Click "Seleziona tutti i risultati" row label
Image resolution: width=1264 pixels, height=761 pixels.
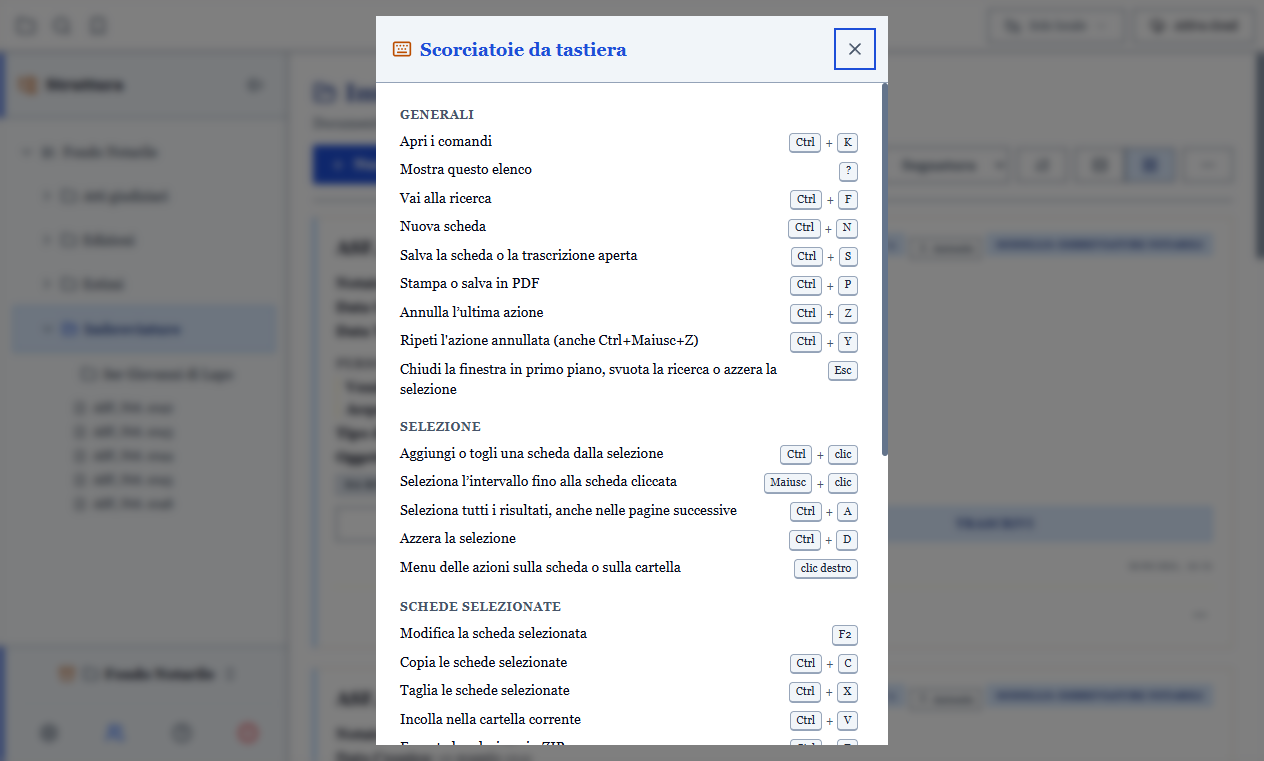(568, 511)
